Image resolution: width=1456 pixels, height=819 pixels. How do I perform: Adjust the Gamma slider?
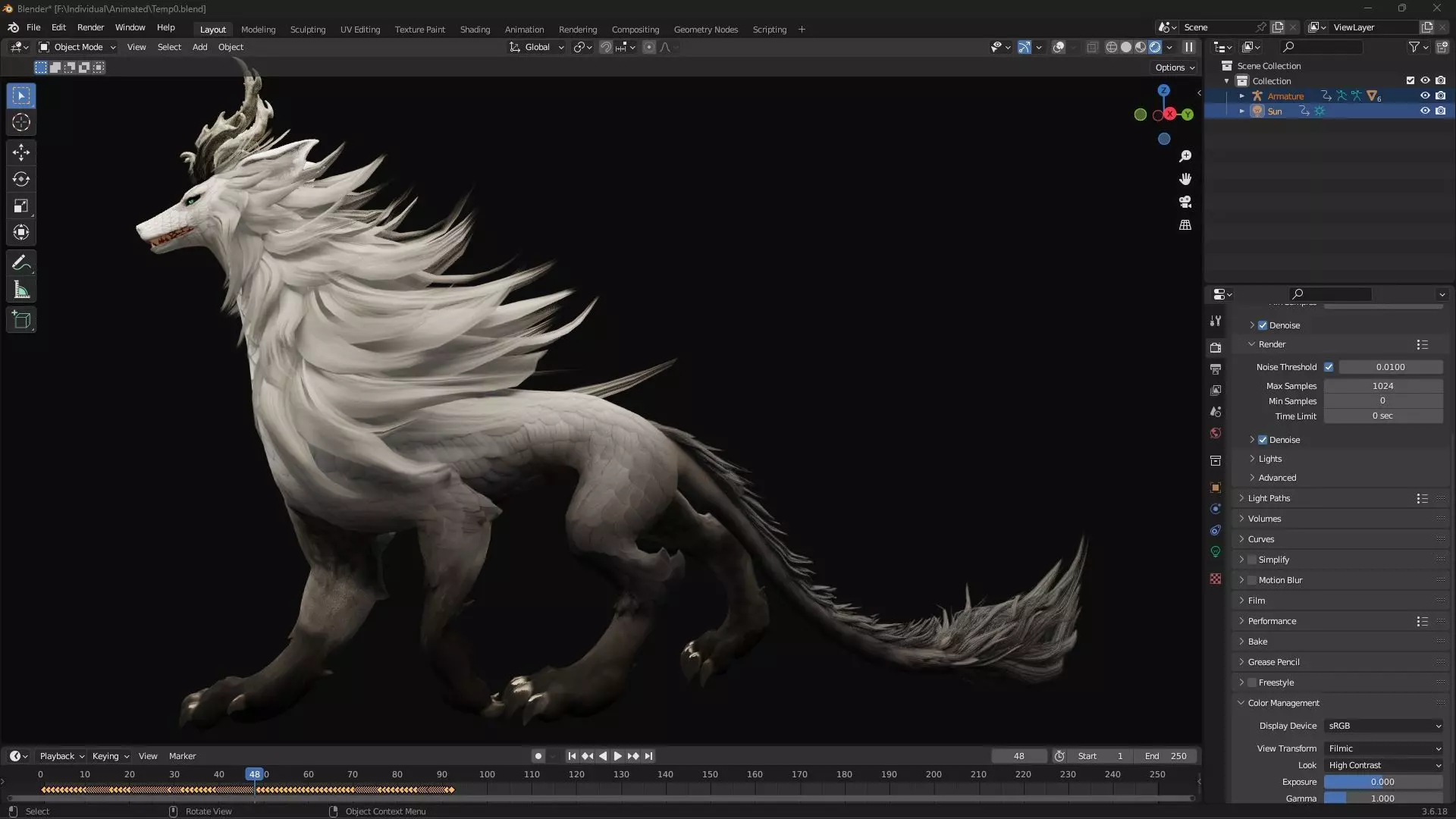click(x=1383, y=799)
